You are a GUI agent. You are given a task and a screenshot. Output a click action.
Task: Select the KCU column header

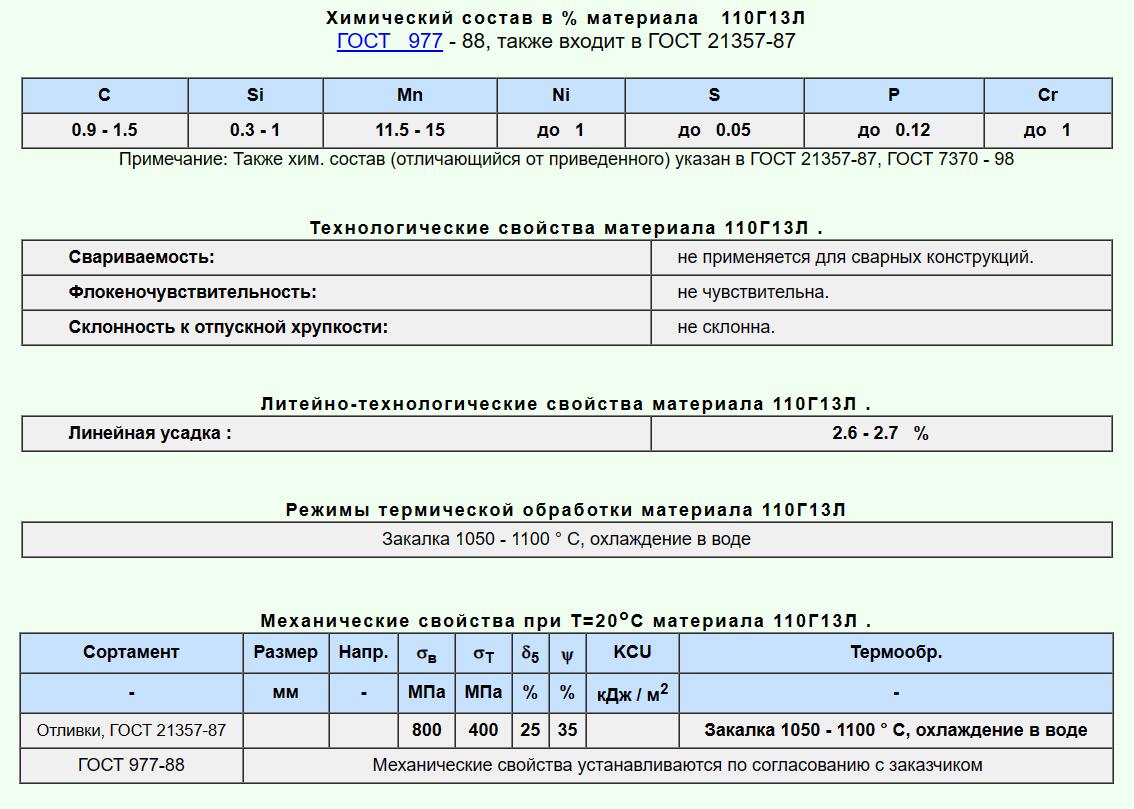click(x=632, y=652)
